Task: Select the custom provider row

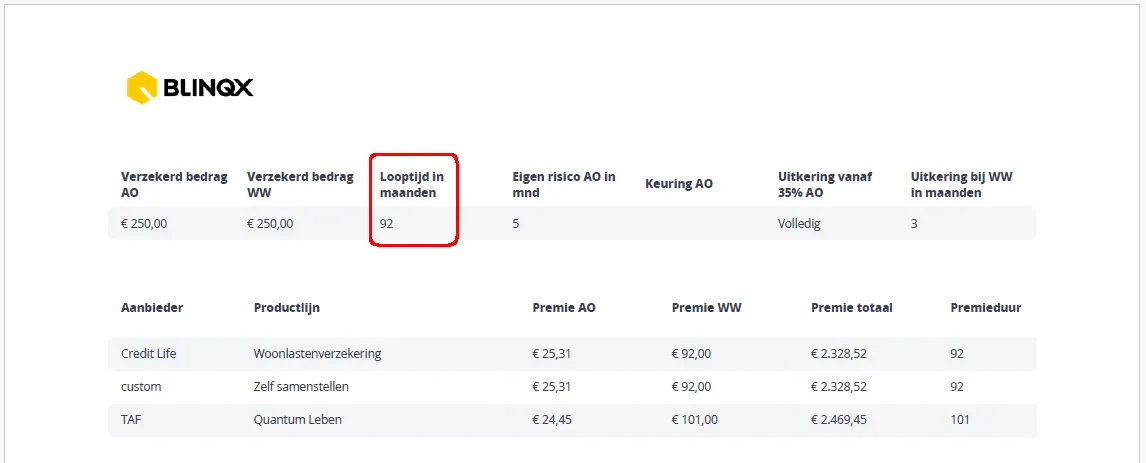Action: coord(572,387)
